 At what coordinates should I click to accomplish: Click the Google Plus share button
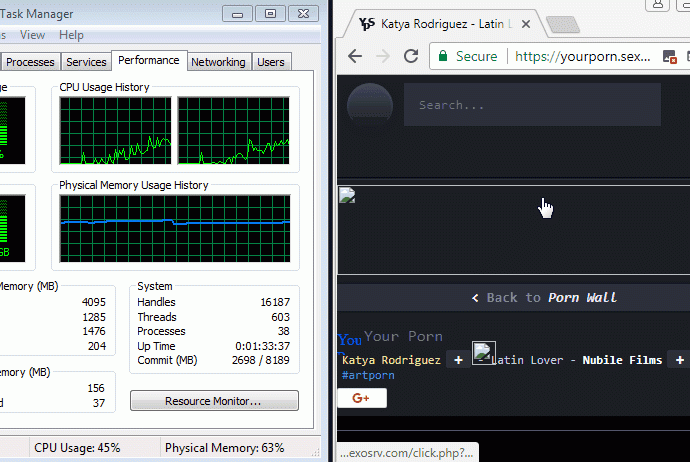[362, 398]
